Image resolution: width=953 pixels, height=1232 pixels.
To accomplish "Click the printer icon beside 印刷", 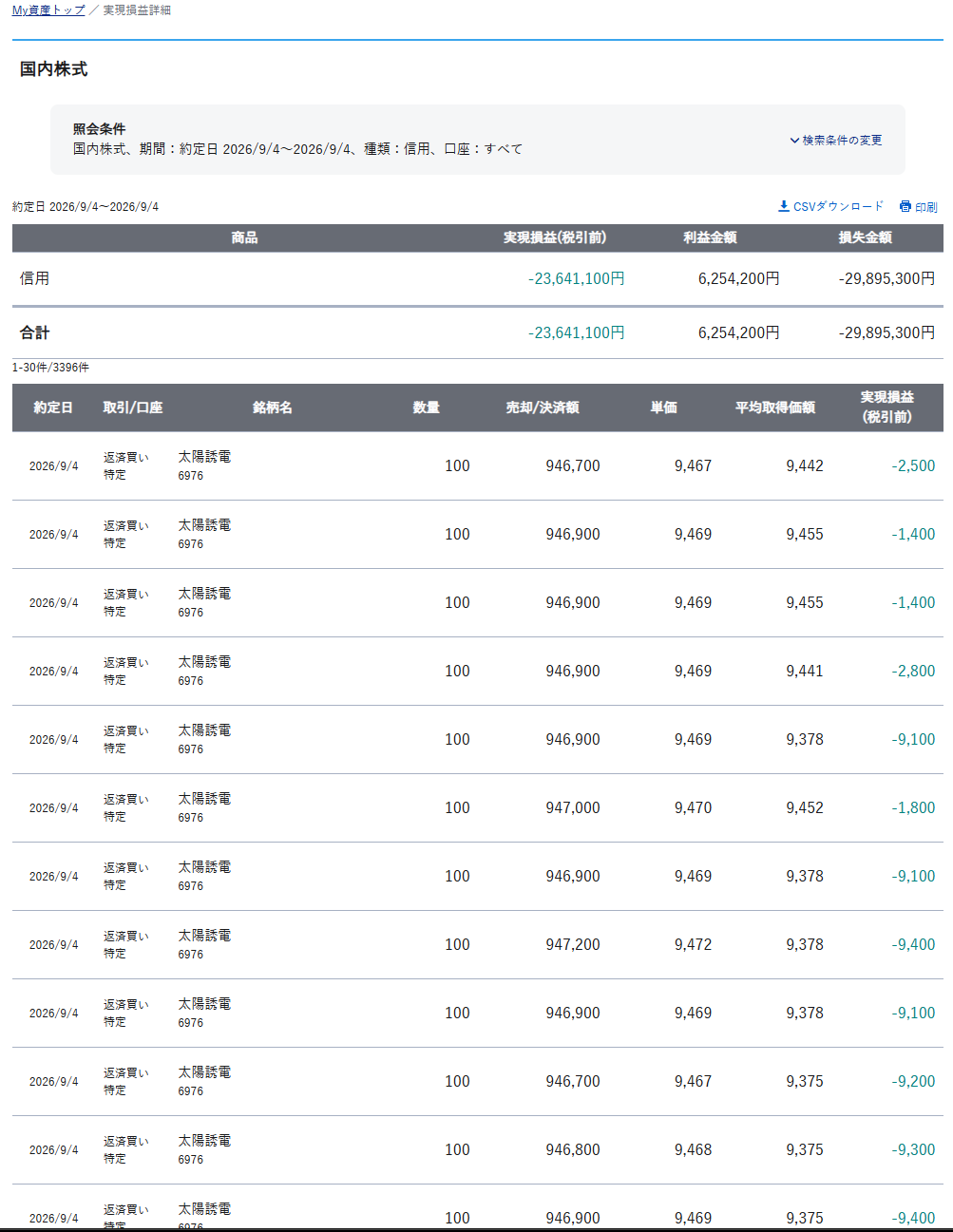I will point(905,206).
